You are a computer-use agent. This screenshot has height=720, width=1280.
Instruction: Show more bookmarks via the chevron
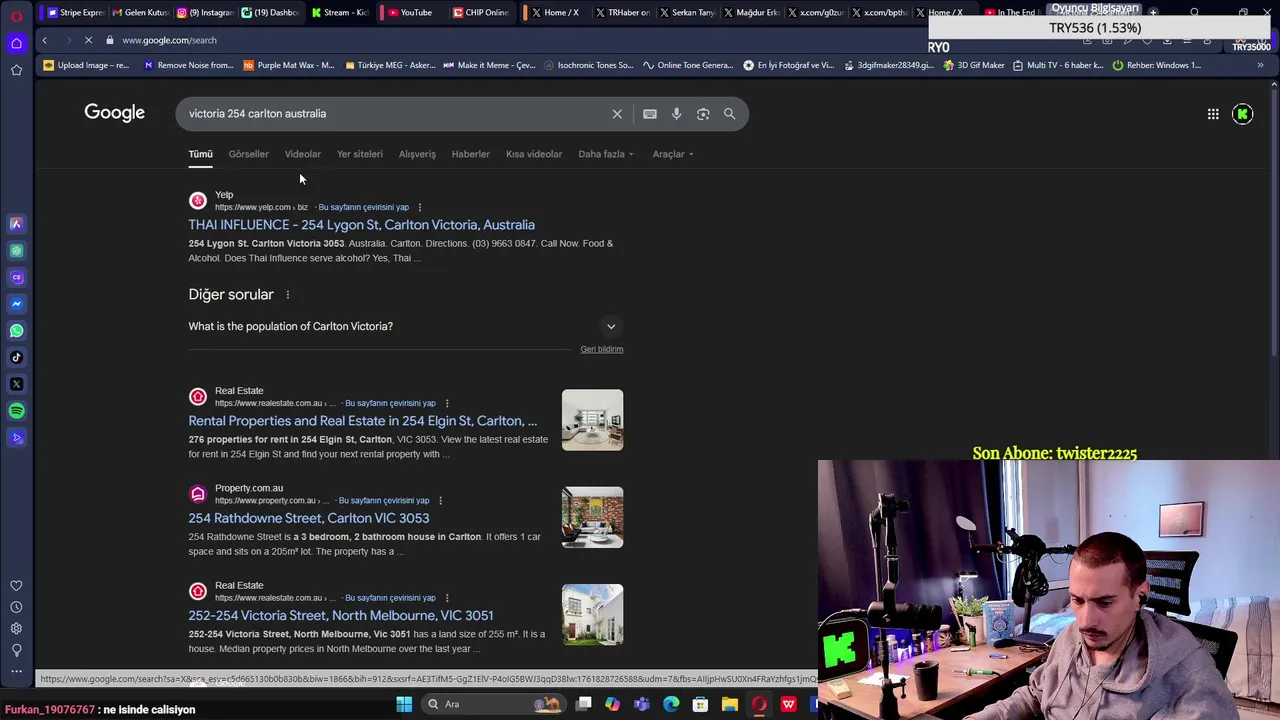[1260, 65]
